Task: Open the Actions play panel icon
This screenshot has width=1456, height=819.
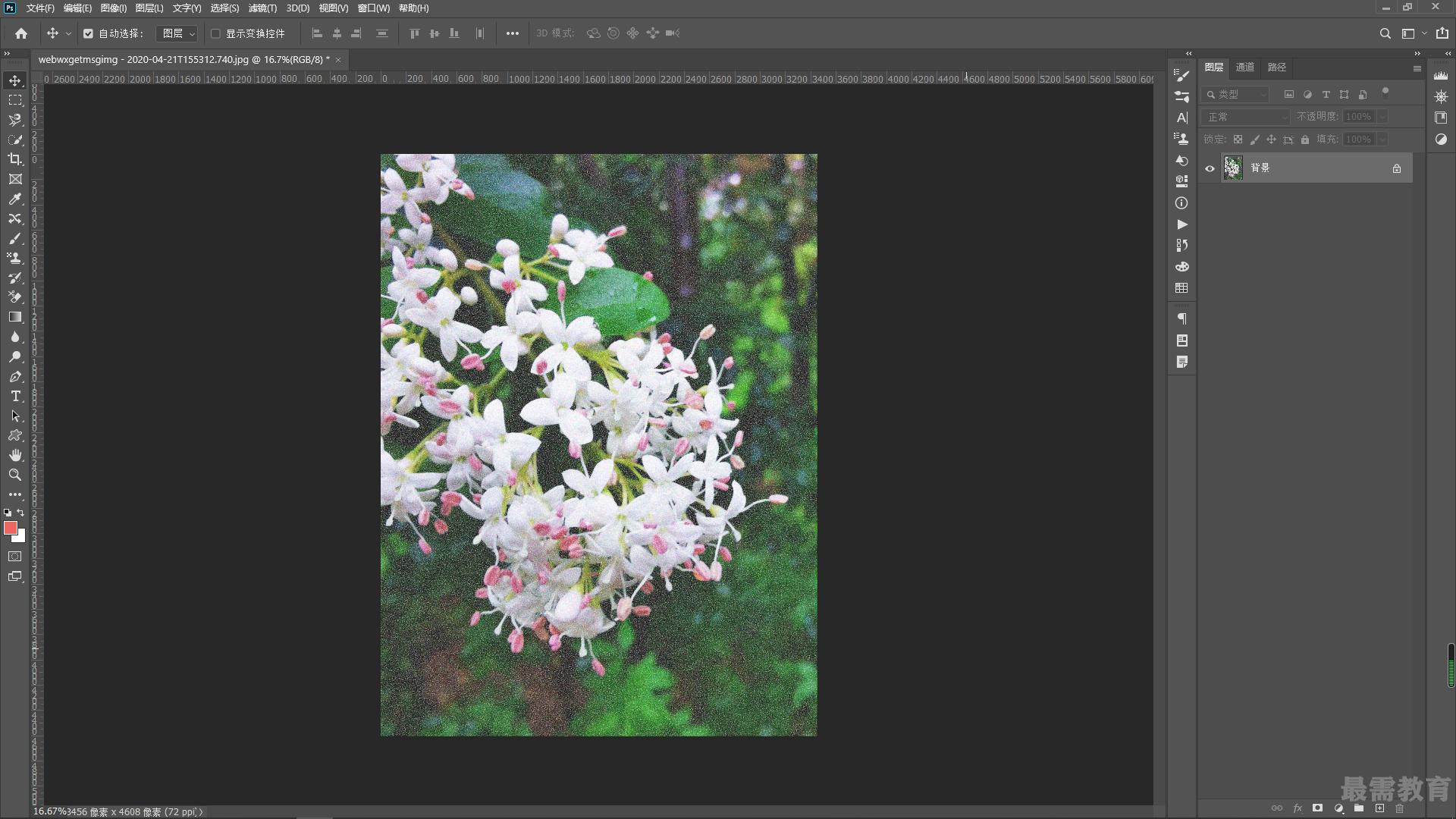Action: point(1181,224)
